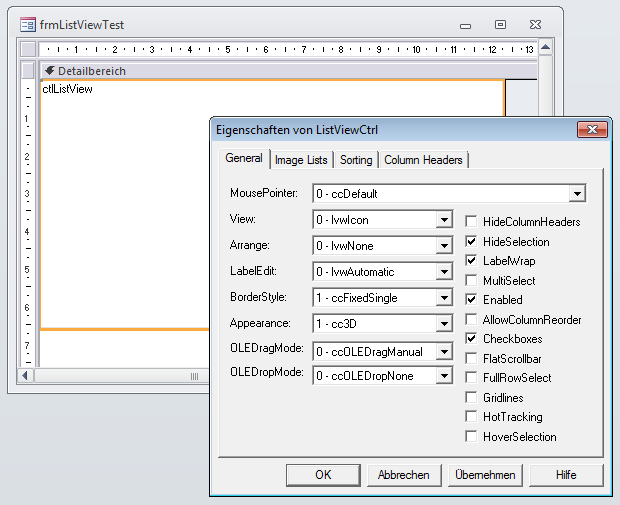Enable the HideColumnHeaders checkbox

pyautogui.click(x=471, y=222)
